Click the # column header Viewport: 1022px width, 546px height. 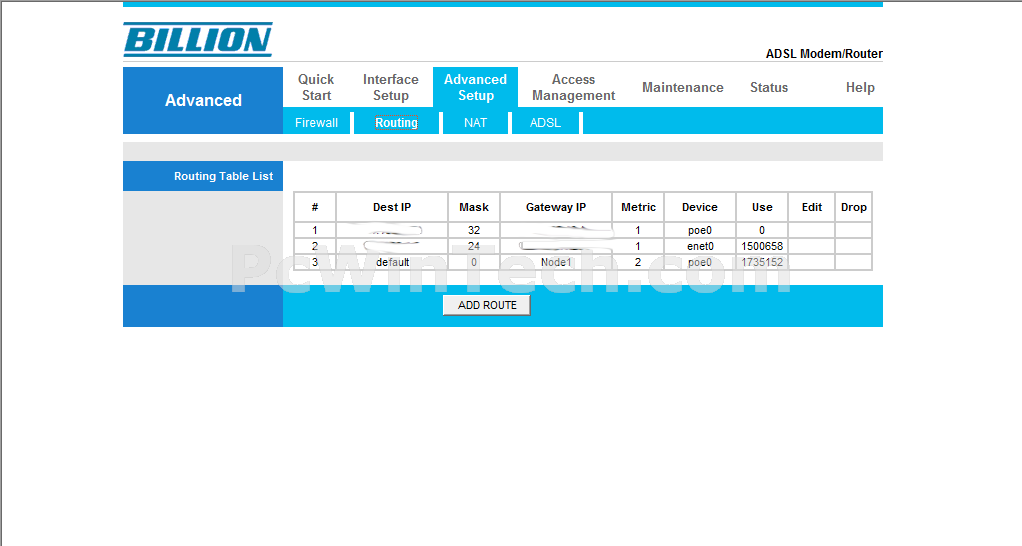pos(315,207)
